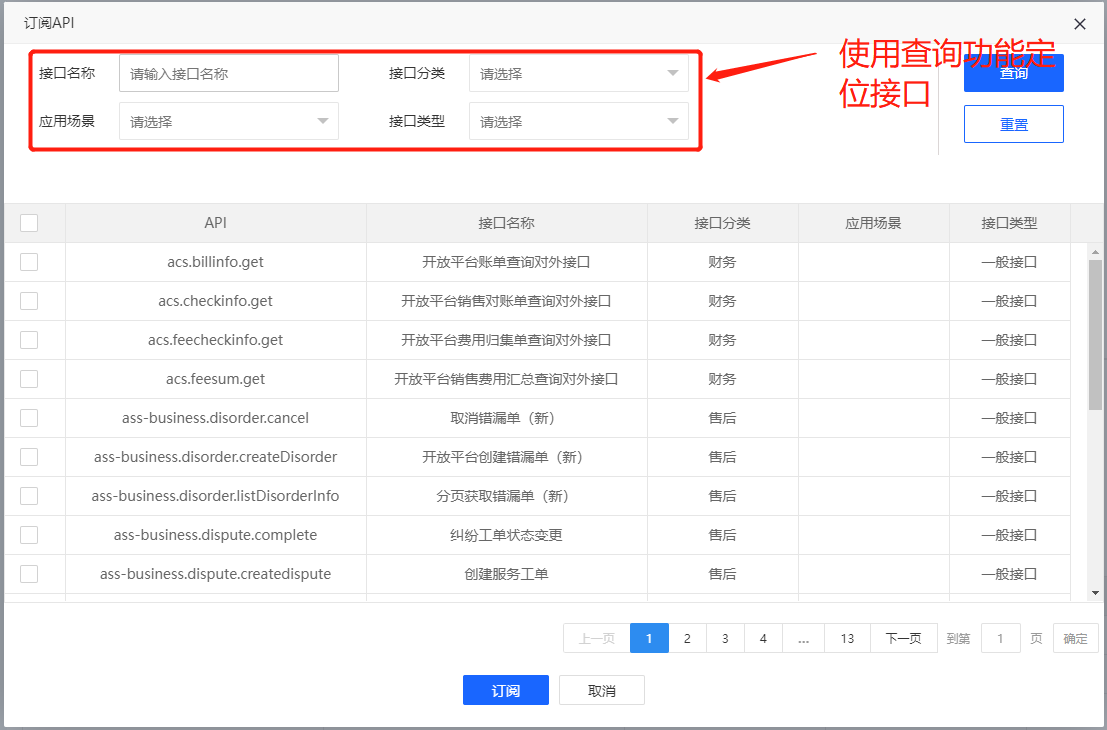Click the 订阅 subscribe button
The height and width of the screenshot is (730, 1107).
pos(505,690)
